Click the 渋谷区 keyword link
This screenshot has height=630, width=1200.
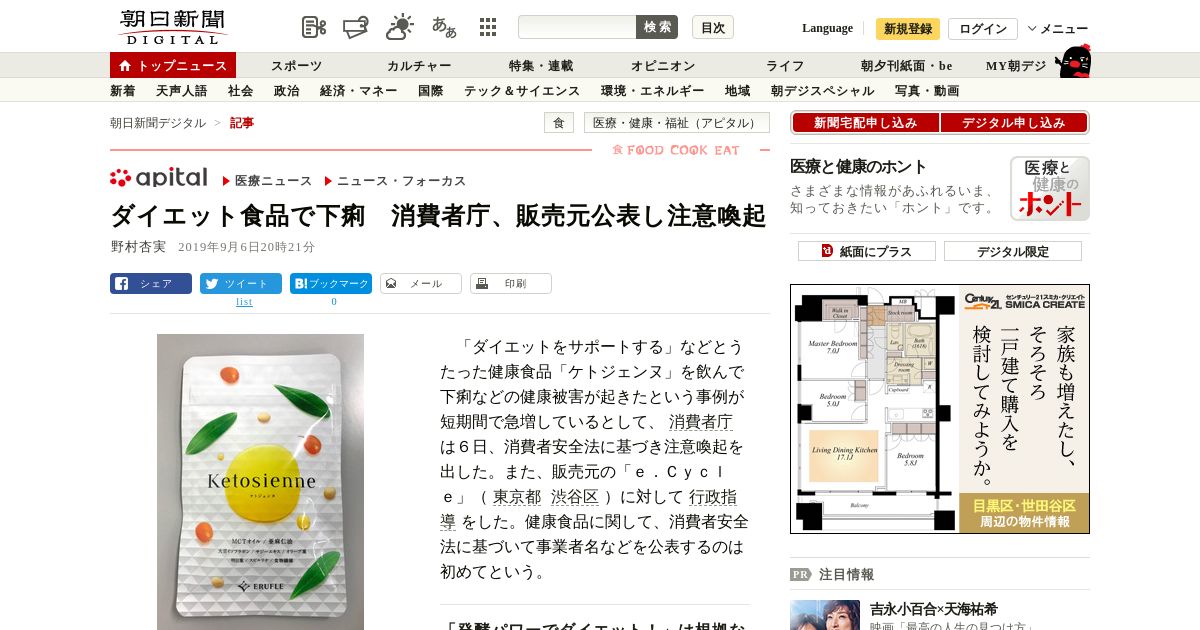[x=575, y=497]
